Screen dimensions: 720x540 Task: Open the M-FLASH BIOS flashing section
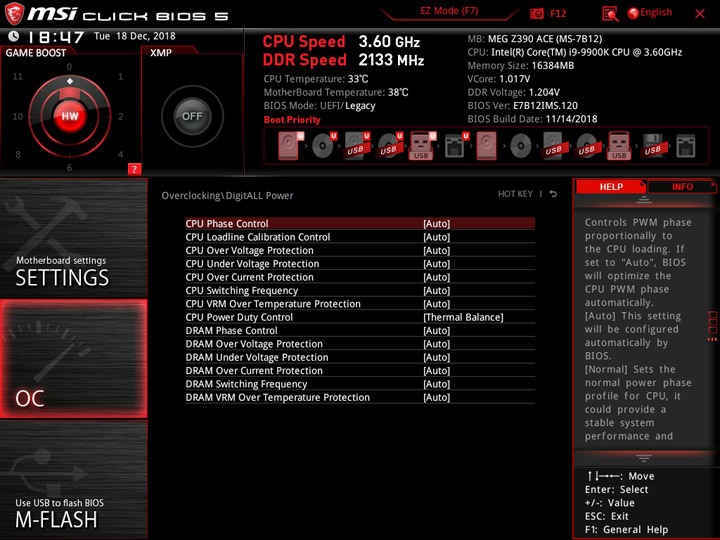(x=73, y=480)
